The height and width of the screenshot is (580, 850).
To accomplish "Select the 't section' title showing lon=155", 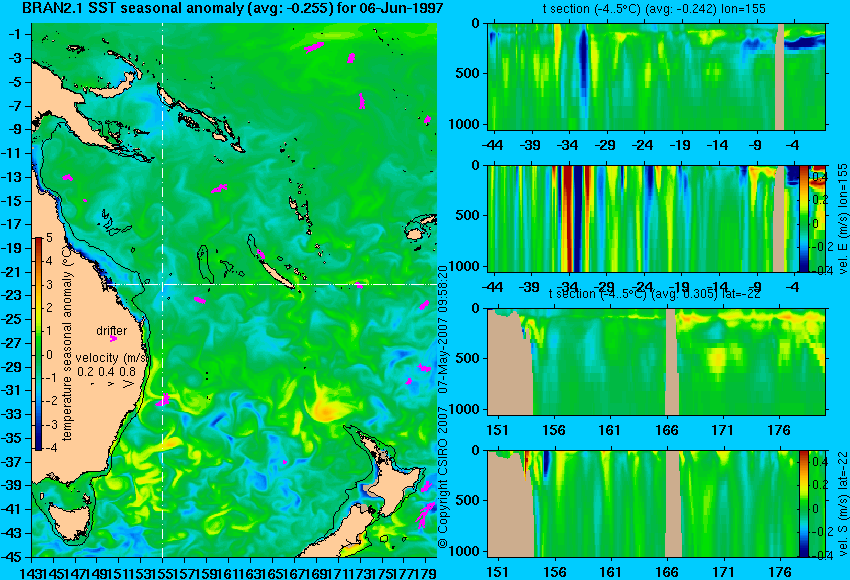I will [x=654, y=9].
